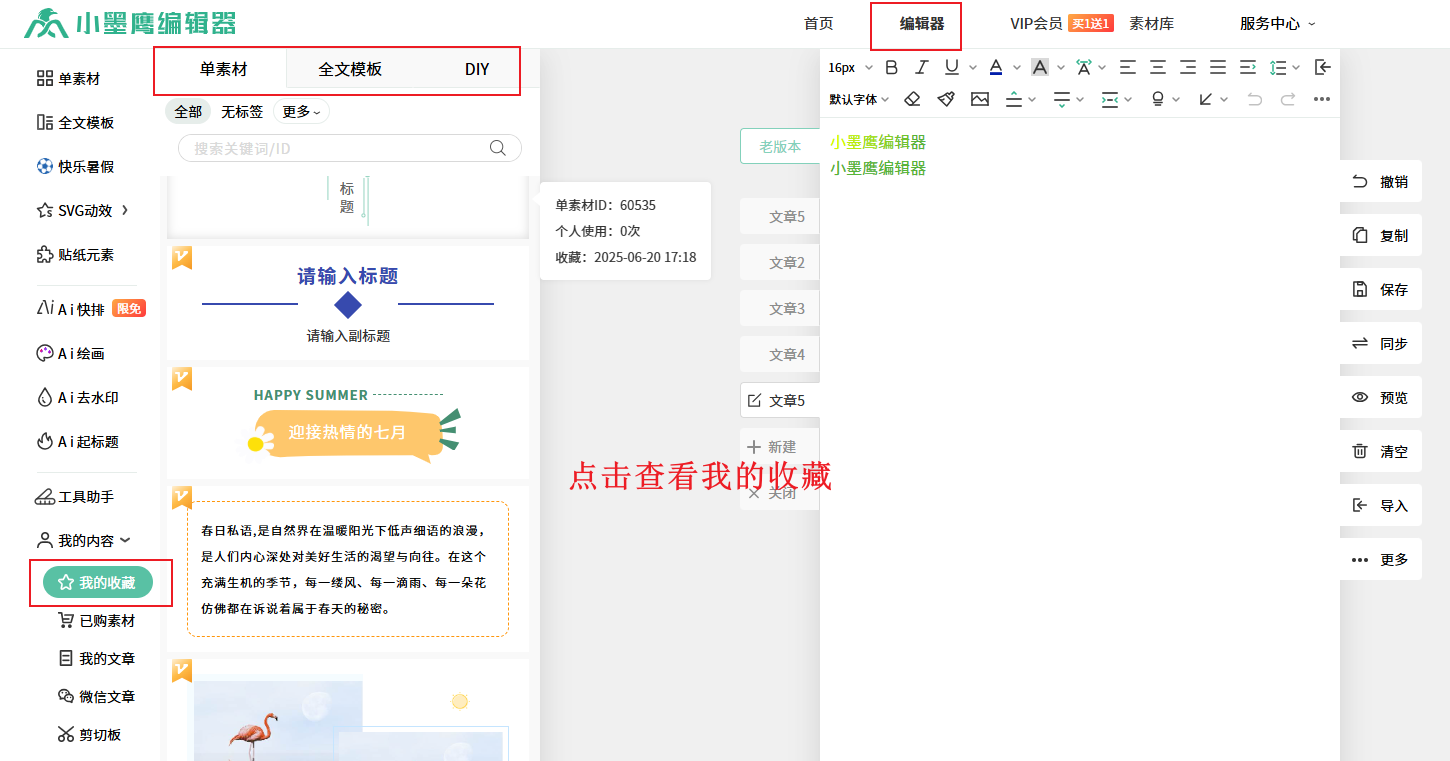
Task: Click the undo arrow in toolbar
Action: [x=1255, y=99]
